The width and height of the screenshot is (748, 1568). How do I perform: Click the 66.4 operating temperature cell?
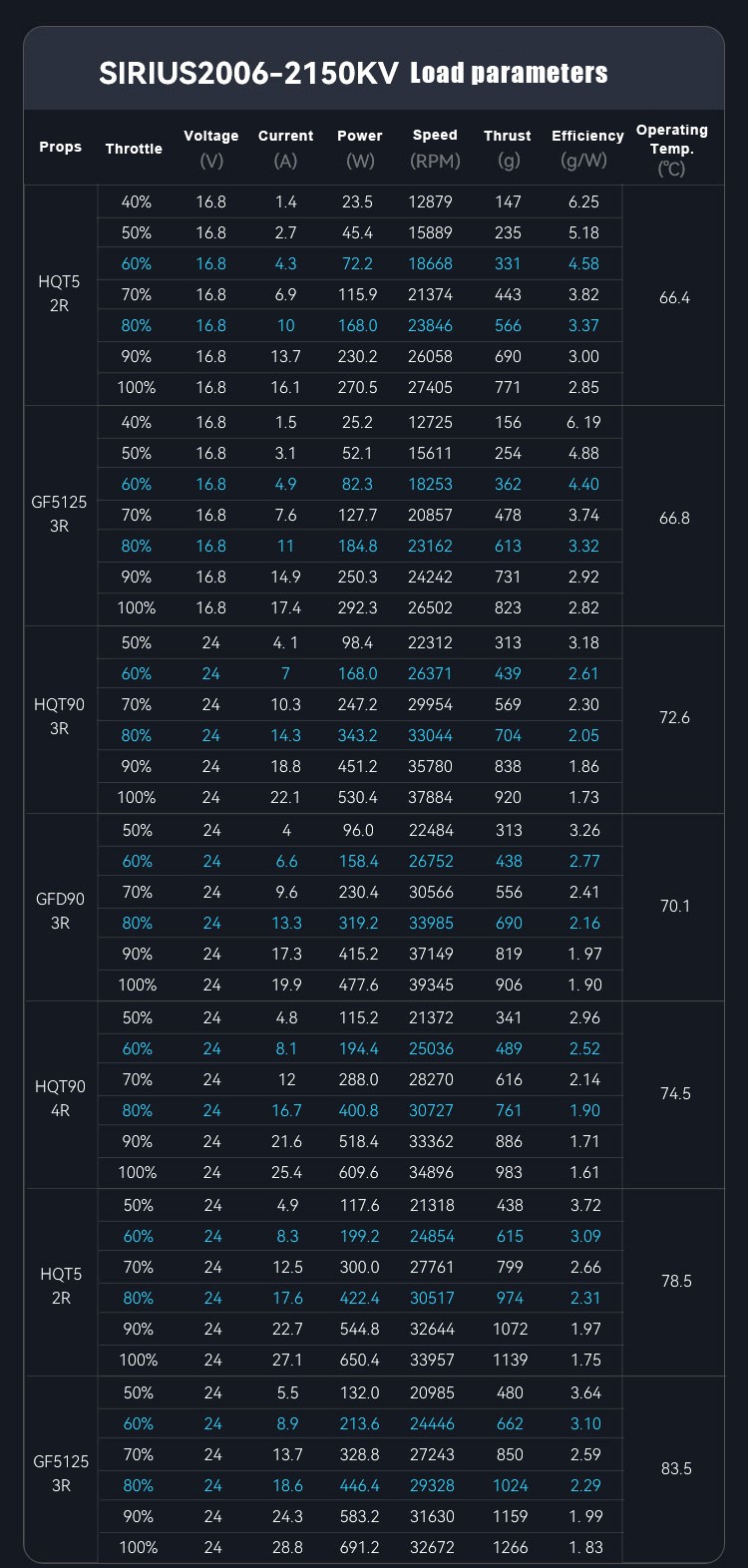pos(675,297)
